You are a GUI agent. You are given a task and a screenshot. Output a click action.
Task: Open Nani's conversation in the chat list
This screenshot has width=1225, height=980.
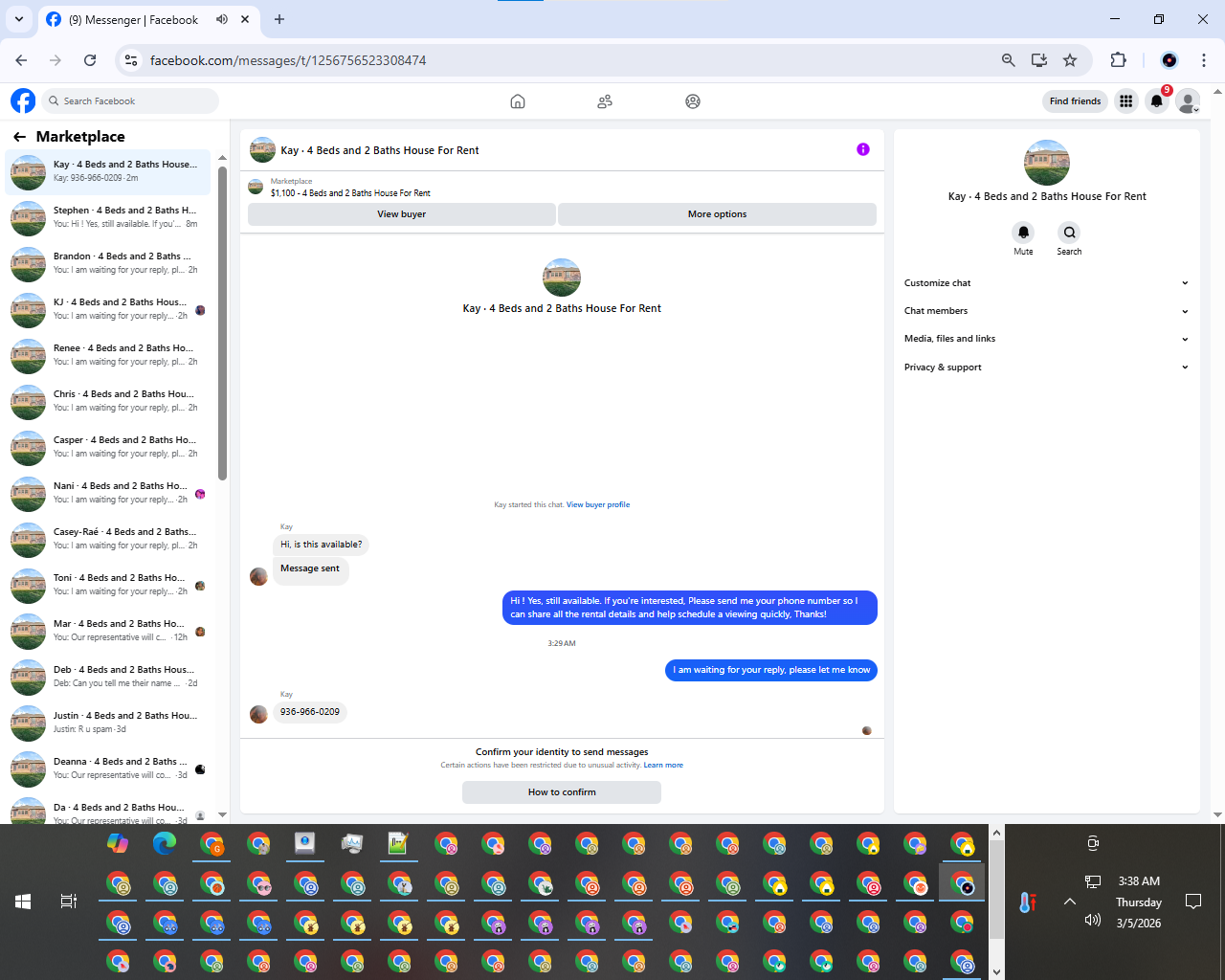107,494
